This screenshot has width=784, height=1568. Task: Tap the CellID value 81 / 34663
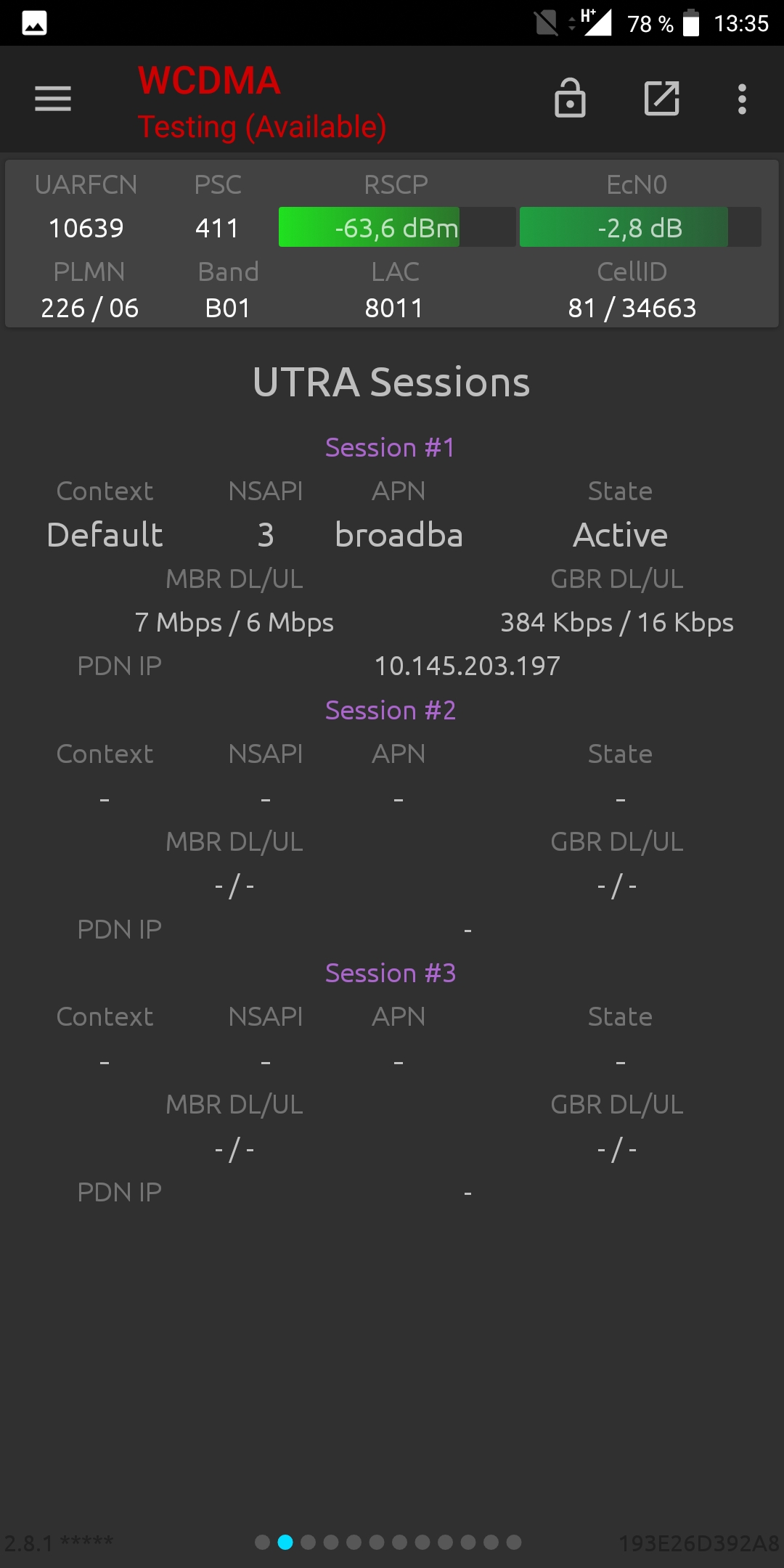[632, 309]
